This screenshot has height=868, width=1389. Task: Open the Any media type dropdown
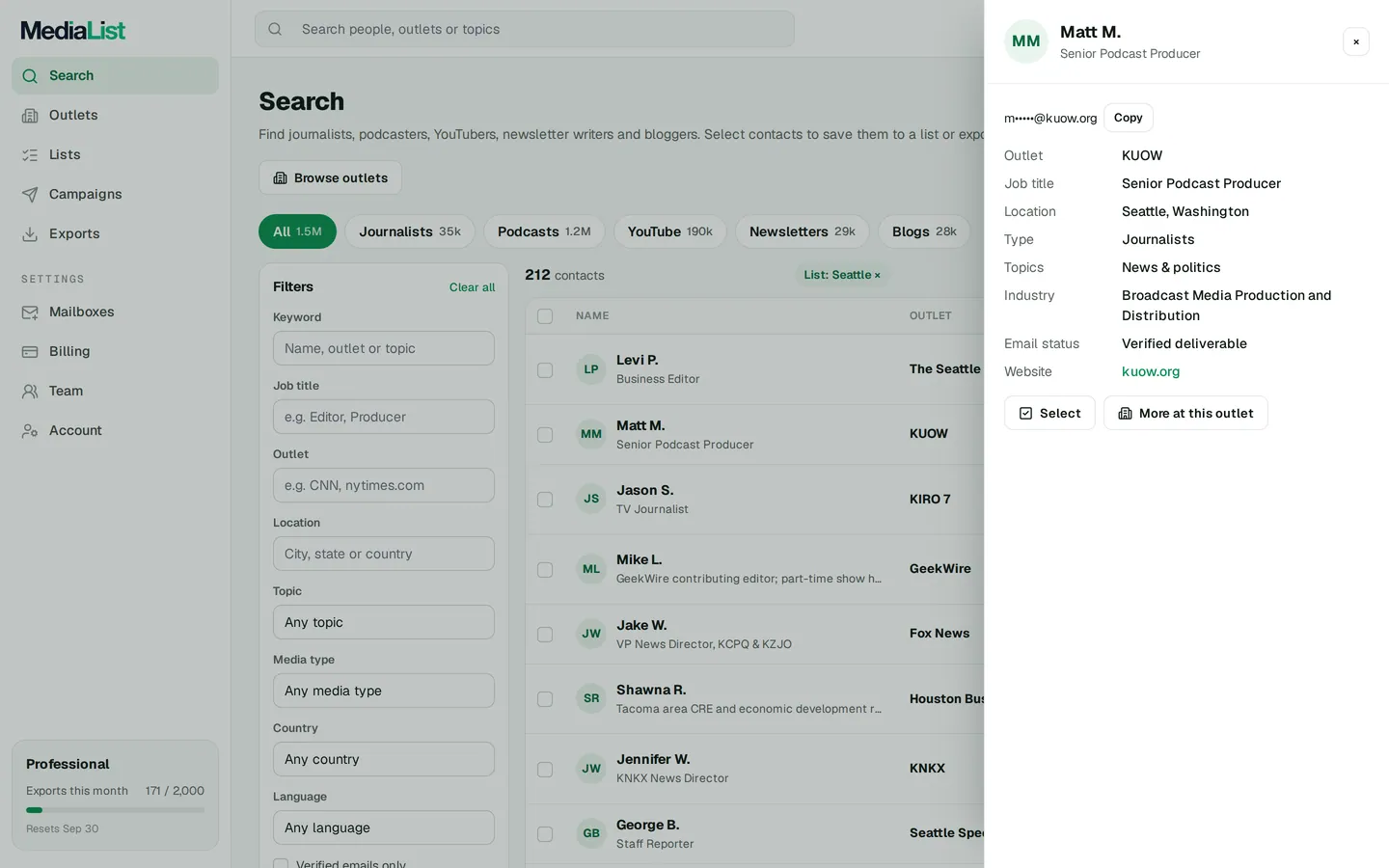[384, 691]
